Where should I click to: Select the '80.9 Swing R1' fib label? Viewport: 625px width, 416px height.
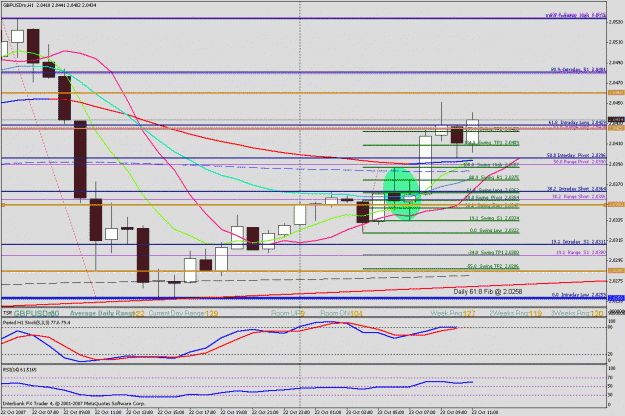(494, 177)
